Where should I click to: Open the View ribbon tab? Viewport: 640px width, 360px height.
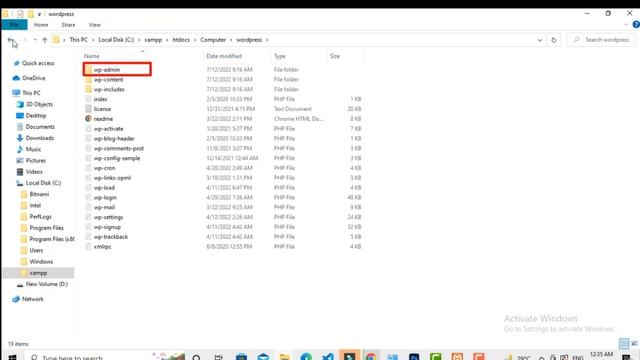[x=95, y=25]
